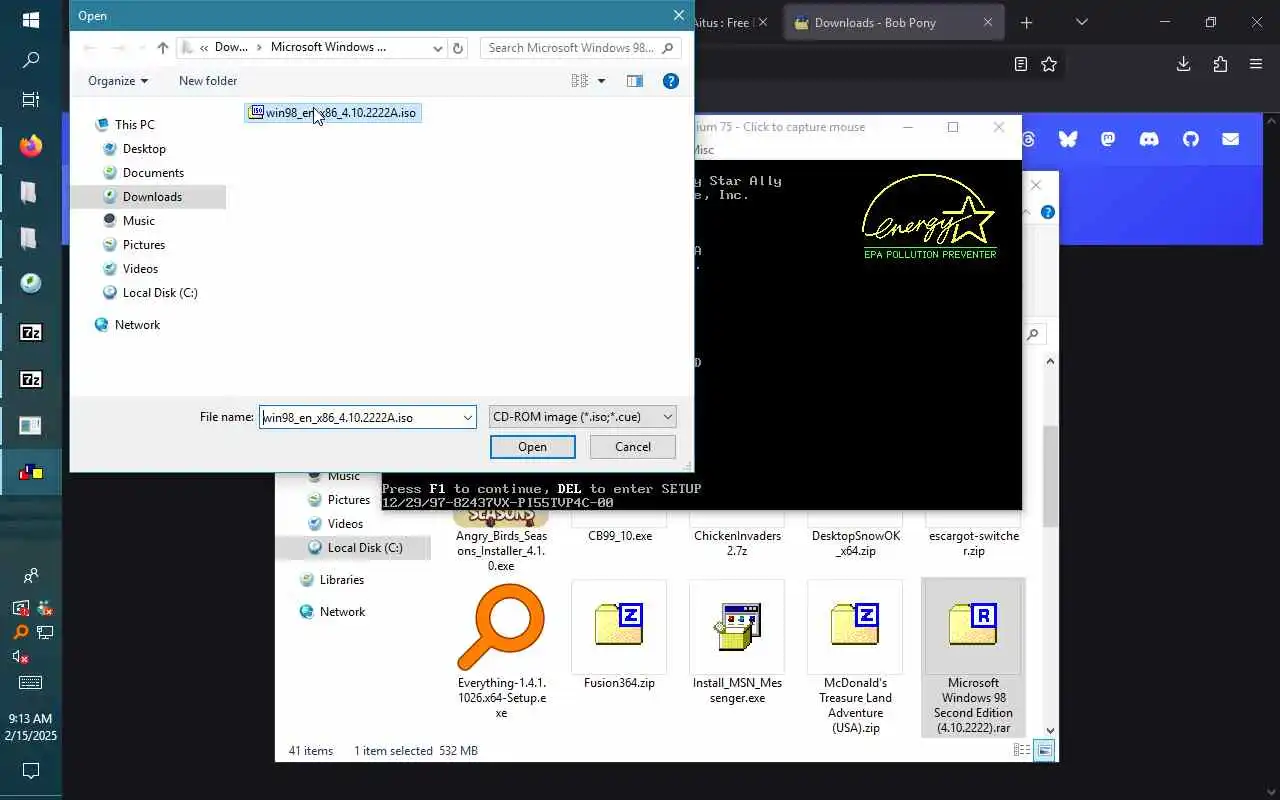Open help in the Open dialog
Viewport: 1280px width, 800px height.
pos(671,81)
